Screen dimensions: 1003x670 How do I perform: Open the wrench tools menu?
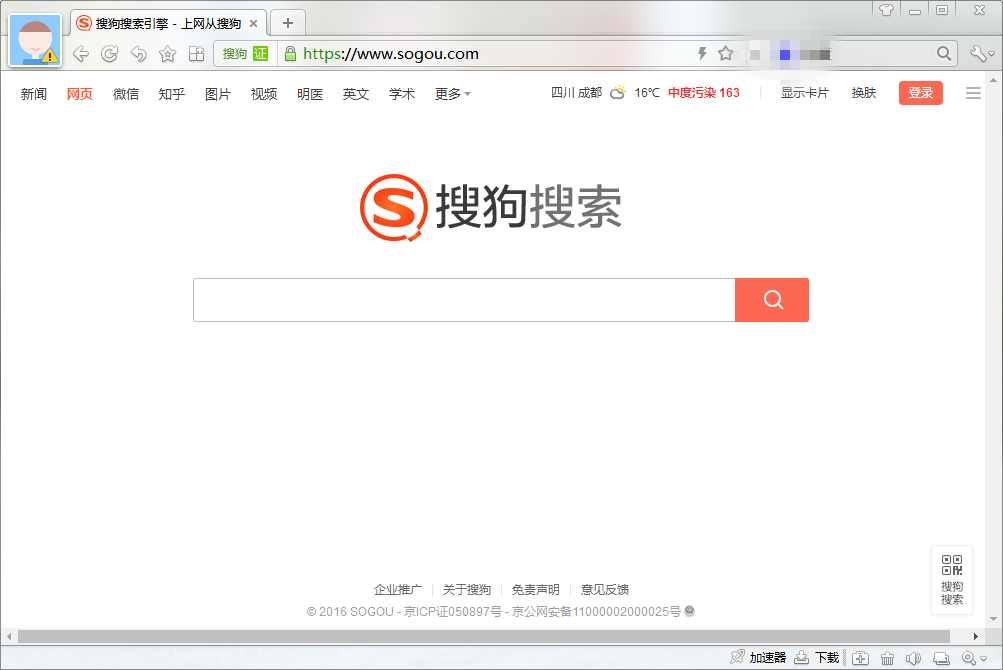pos(981,54)
